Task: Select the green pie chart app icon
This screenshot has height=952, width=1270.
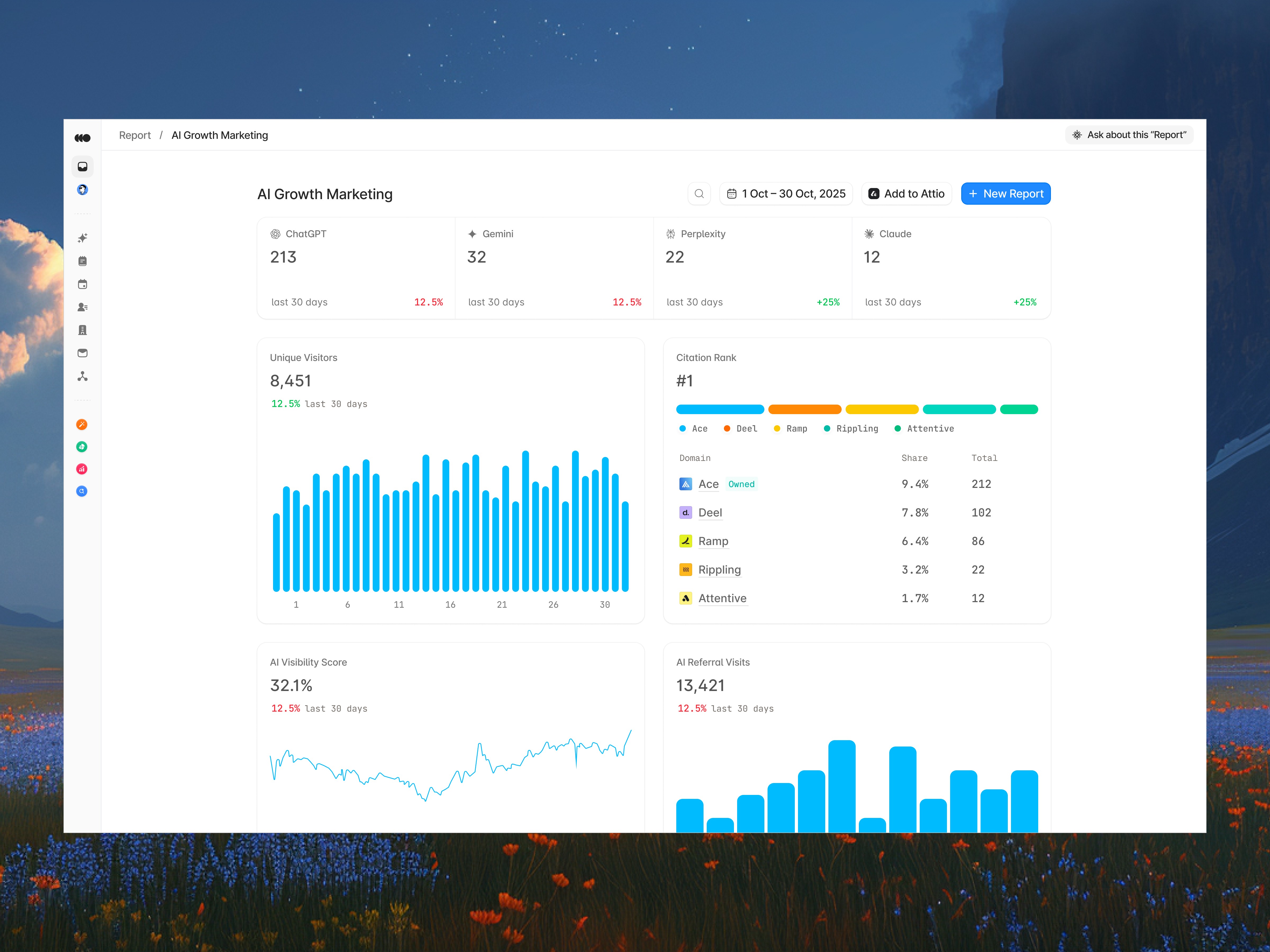Action: point(81,447)
